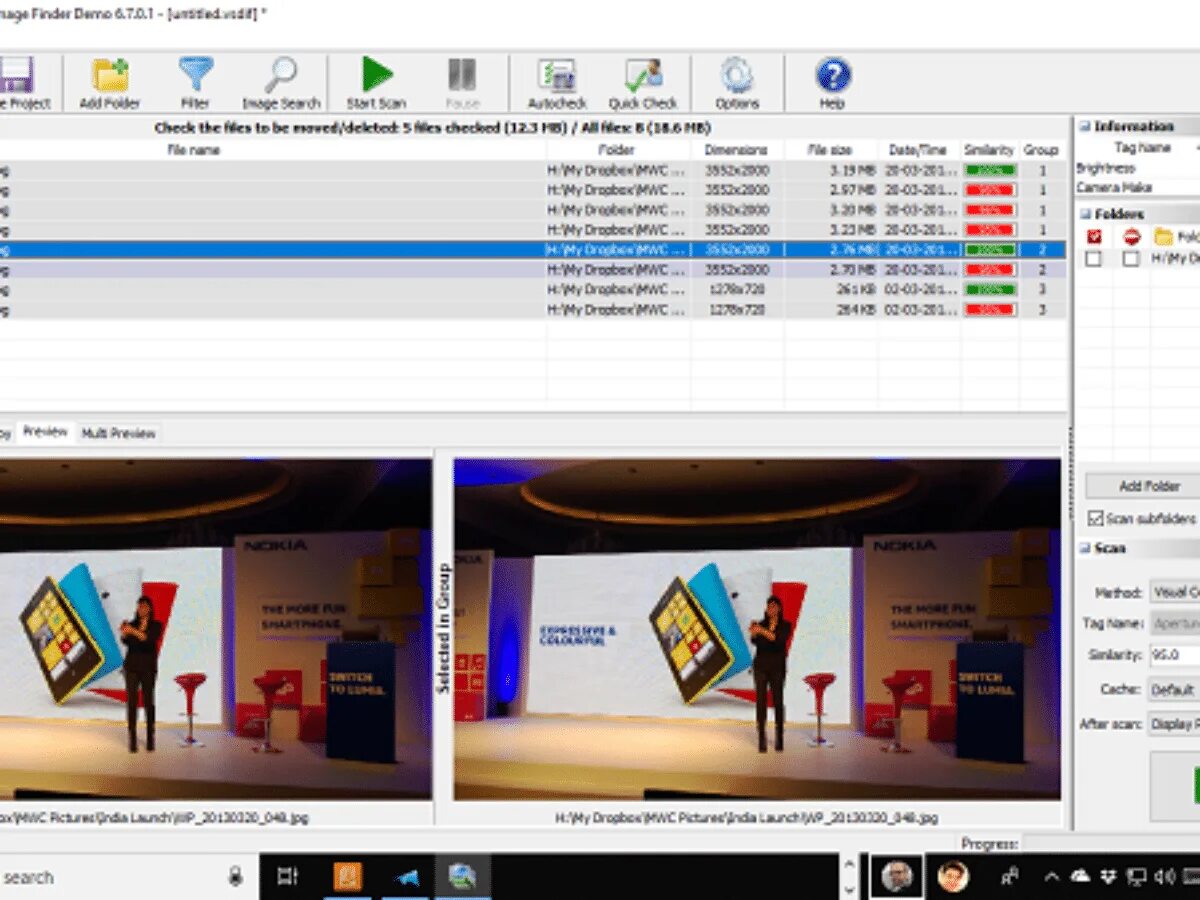This screenshot has width=1200, height=900.
Task: Sort by the Date/Time column header
Action: (x=920, y=150)
